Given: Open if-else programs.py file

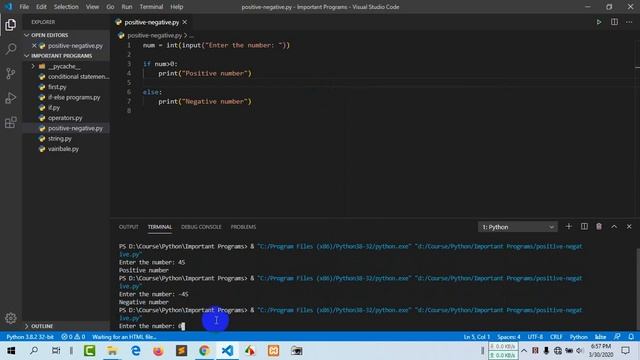Looking at the screenshot, I should tap(66, 97).
